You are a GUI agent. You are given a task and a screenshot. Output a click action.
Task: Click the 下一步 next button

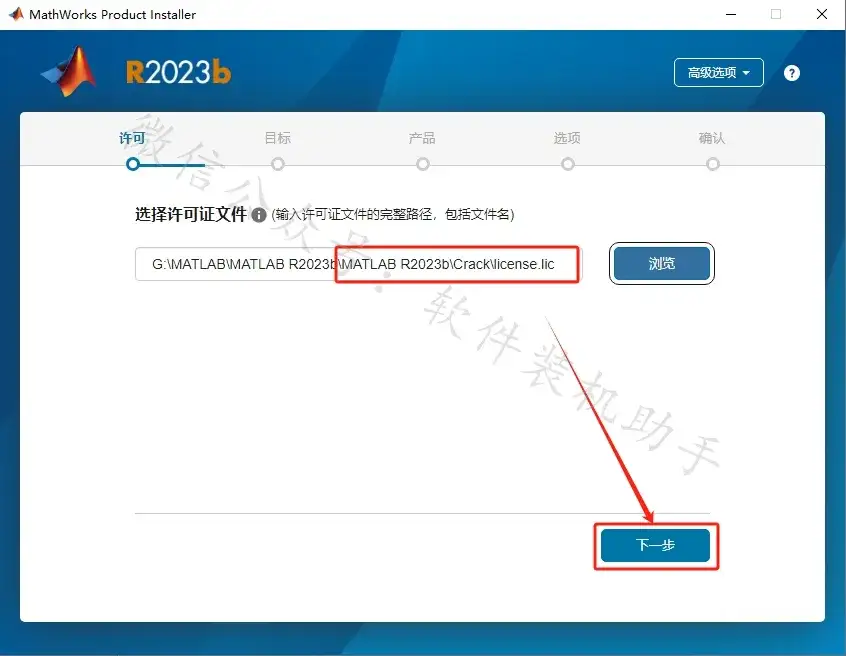(x=655, y=545)
